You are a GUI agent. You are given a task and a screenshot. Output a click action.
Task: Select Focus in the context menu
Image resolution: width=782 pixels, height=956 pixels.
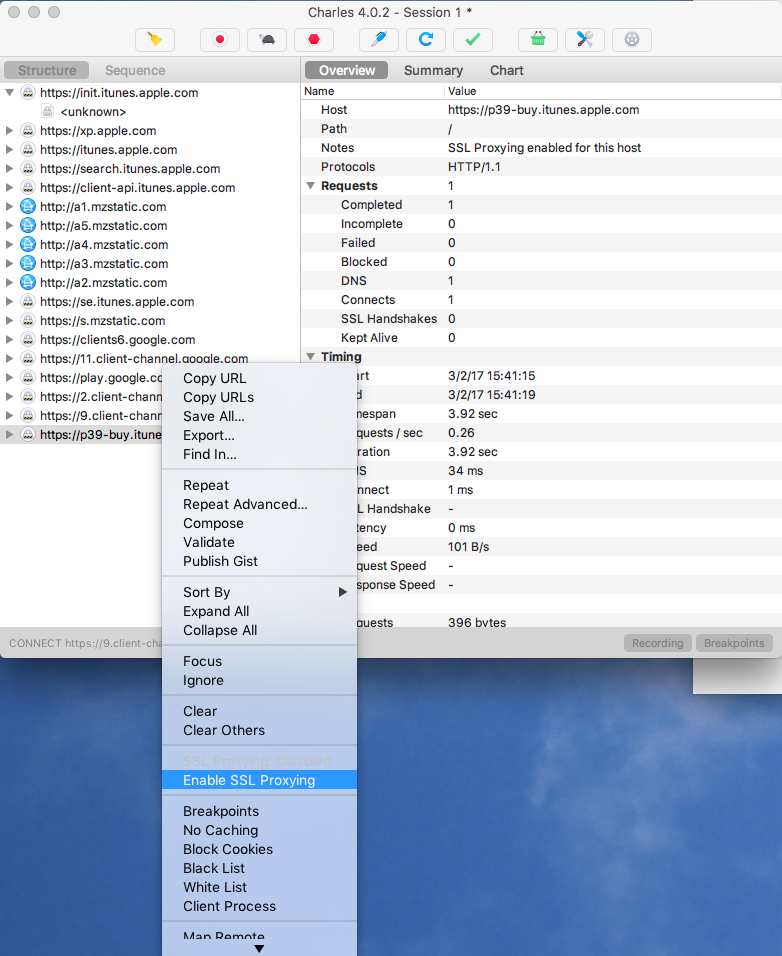259,661
